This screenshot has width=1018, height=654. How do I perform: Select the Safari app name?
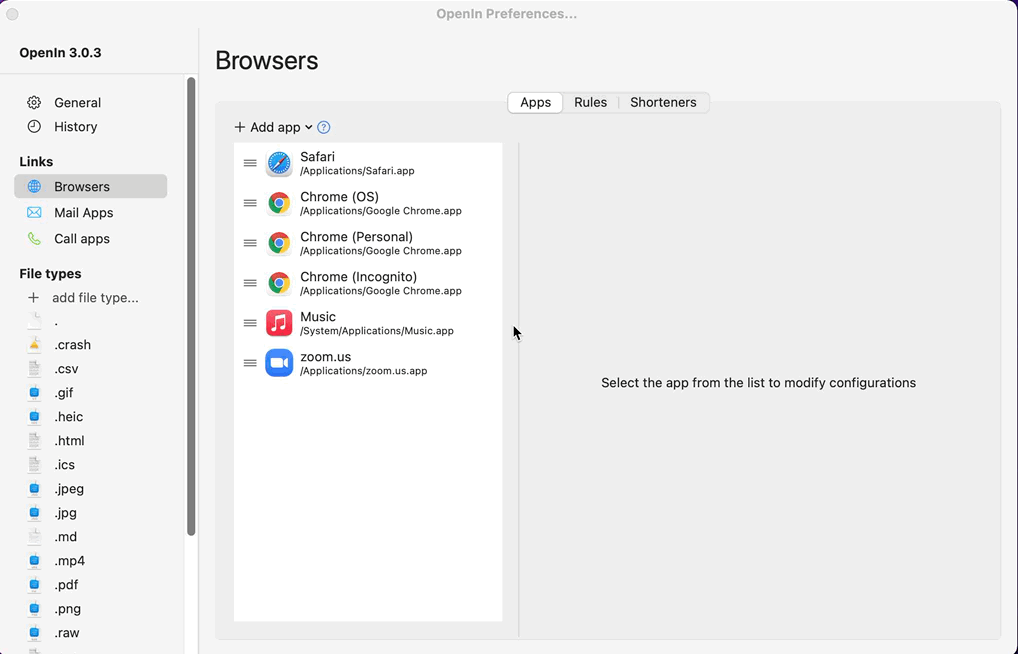pos(317,157)
